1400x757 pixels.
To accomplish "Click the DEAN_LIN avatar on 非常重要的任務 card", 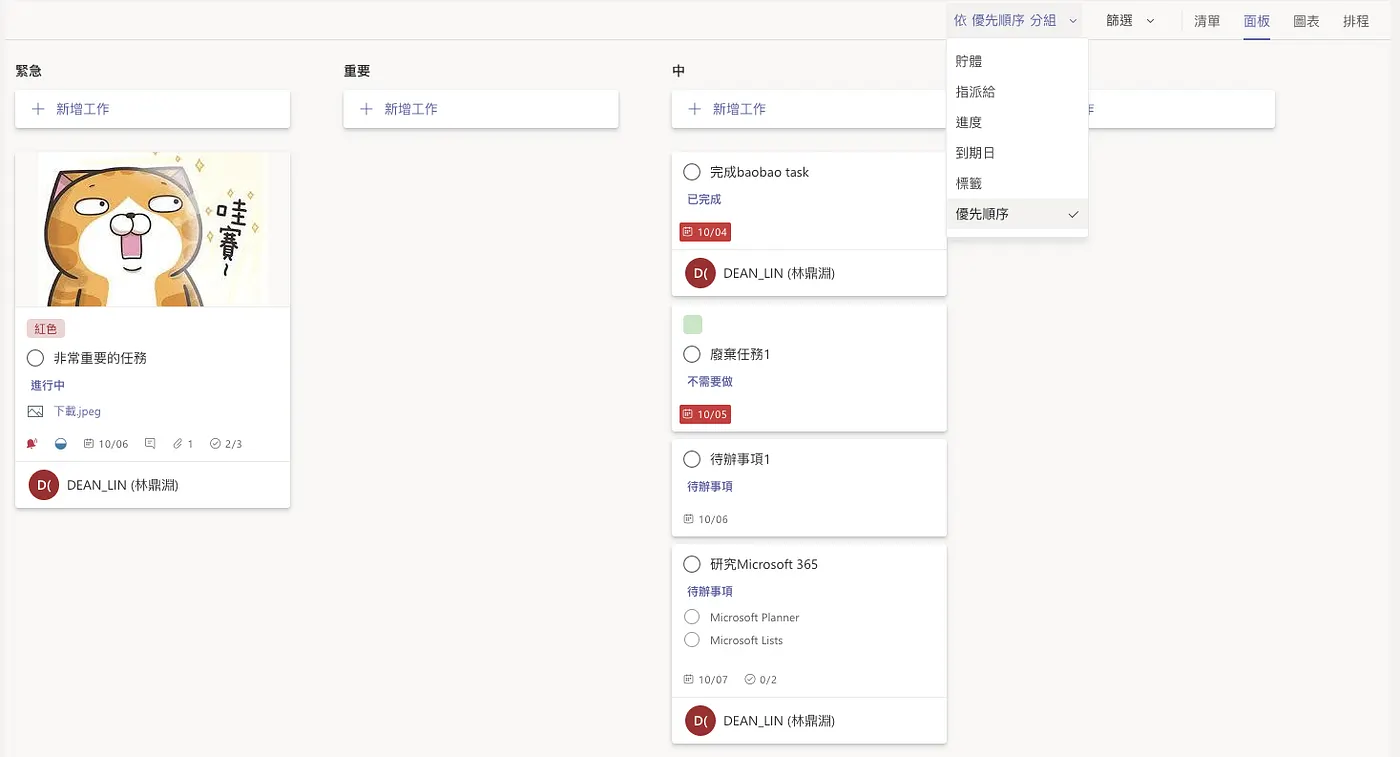I will point(44,485).
